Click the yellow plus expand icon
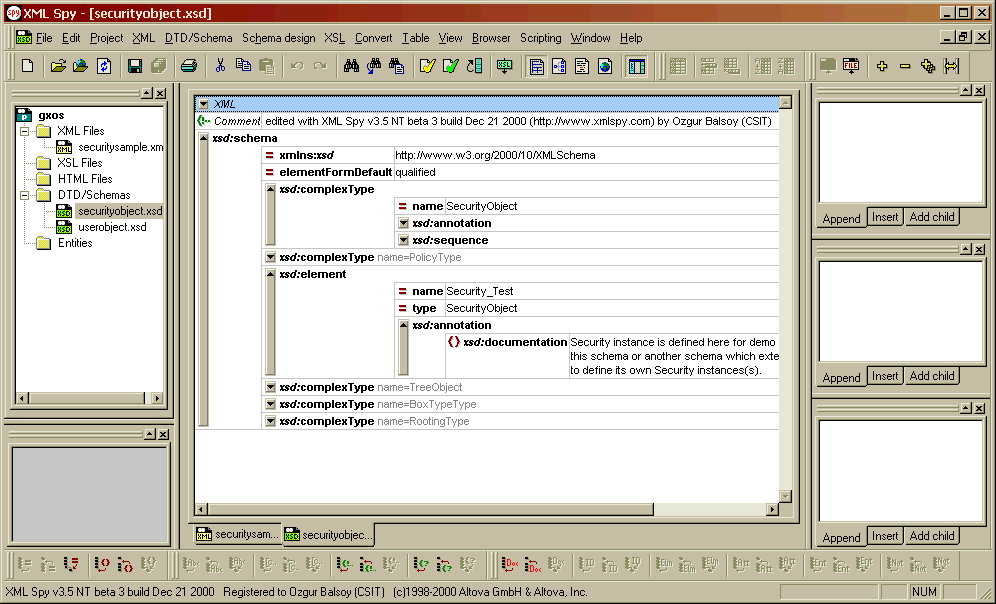Image resolution: width=996 pixels, height=604 pixels. 882,66
